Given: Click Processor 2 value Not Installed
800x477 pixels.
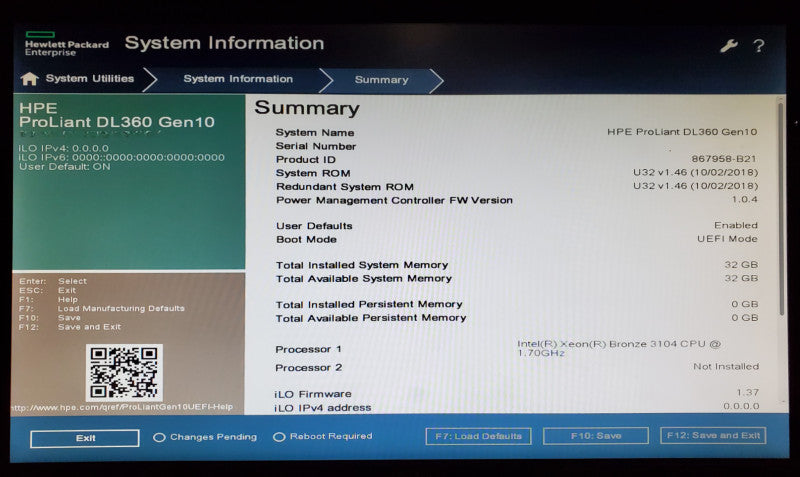Looking at the screenshot, I should (726, 366).
